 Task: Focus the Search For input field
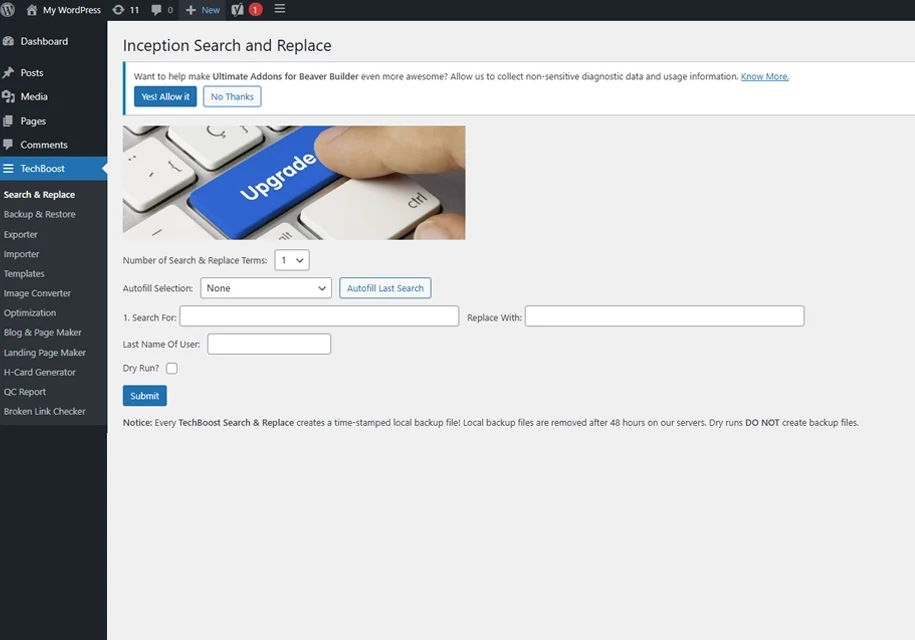pyautogui.click(x=319, y=316)
